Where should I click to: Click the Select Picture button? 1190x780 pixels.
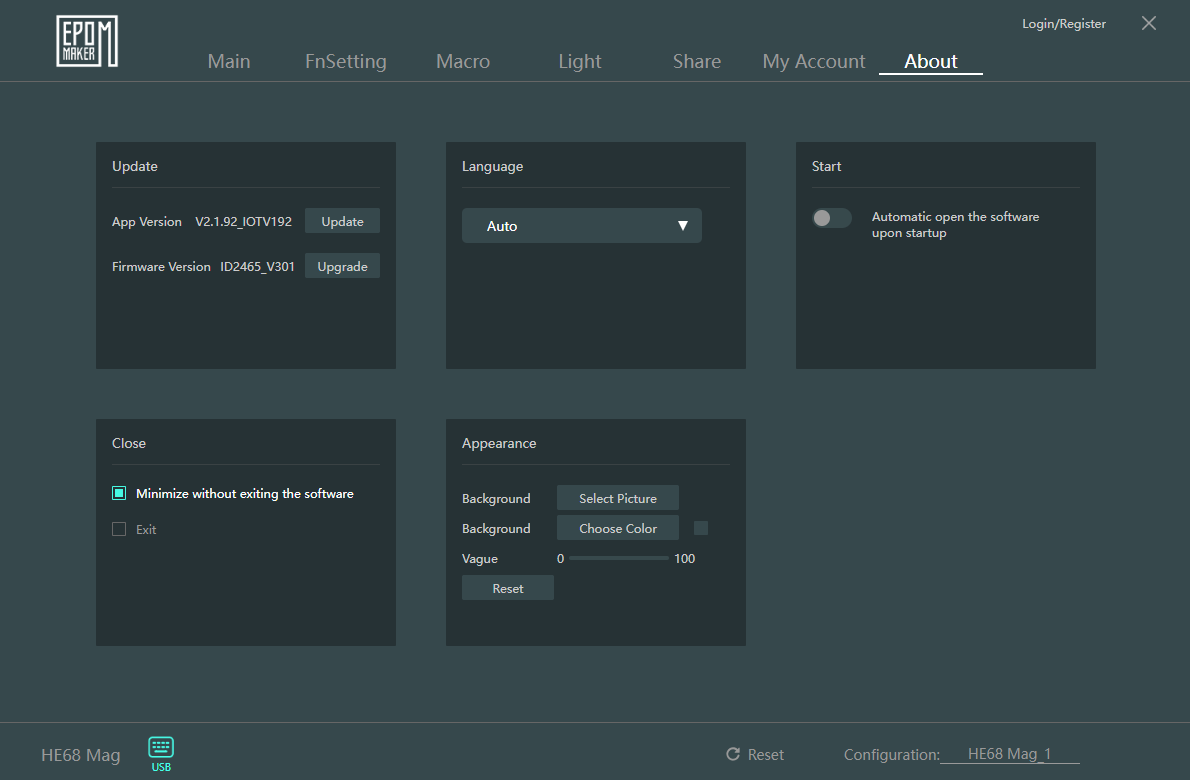pos(618,498)
